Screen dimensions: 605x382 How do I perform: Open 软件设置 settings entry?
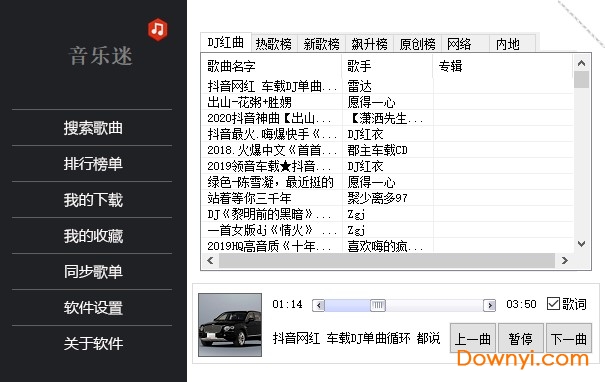tap(93, 308)
